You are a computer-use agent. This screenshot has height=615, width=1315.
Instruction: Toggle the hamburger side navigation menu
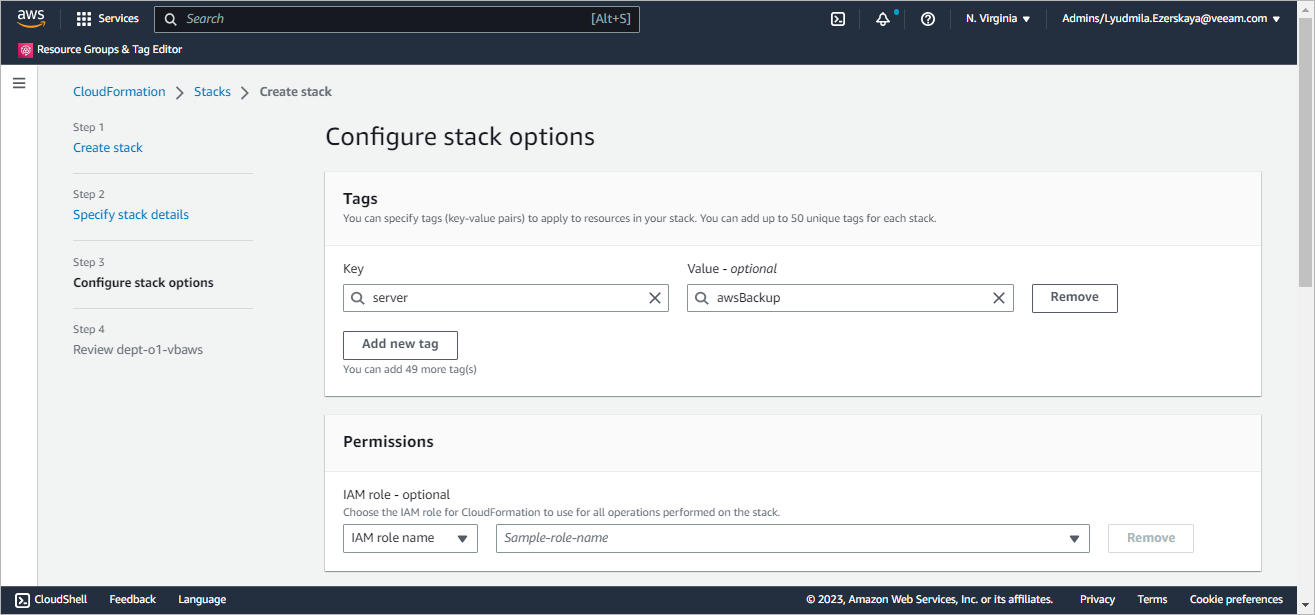click(x=19, y=83)
